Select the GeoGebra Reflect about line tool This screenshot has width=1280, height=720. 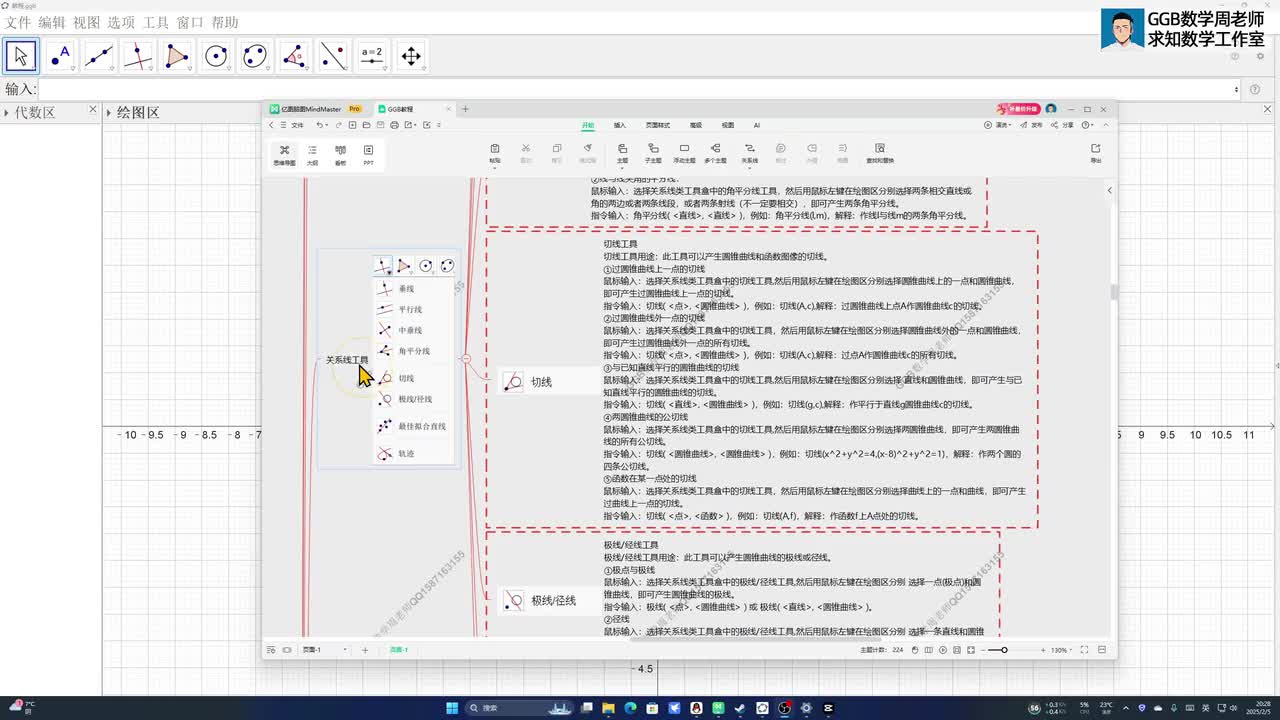333,56
